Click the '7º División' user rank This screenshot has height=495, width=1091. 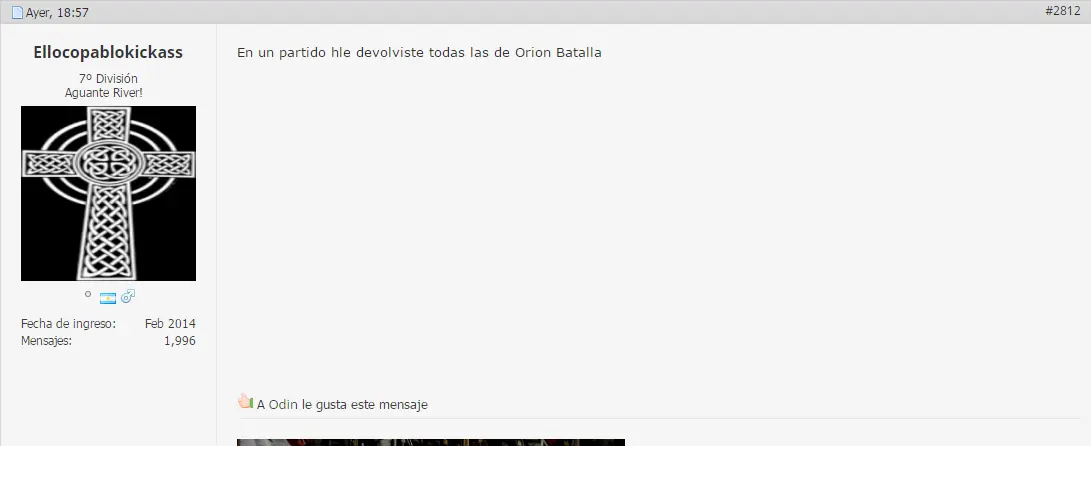pyautogui.click(x=108, y=79)
